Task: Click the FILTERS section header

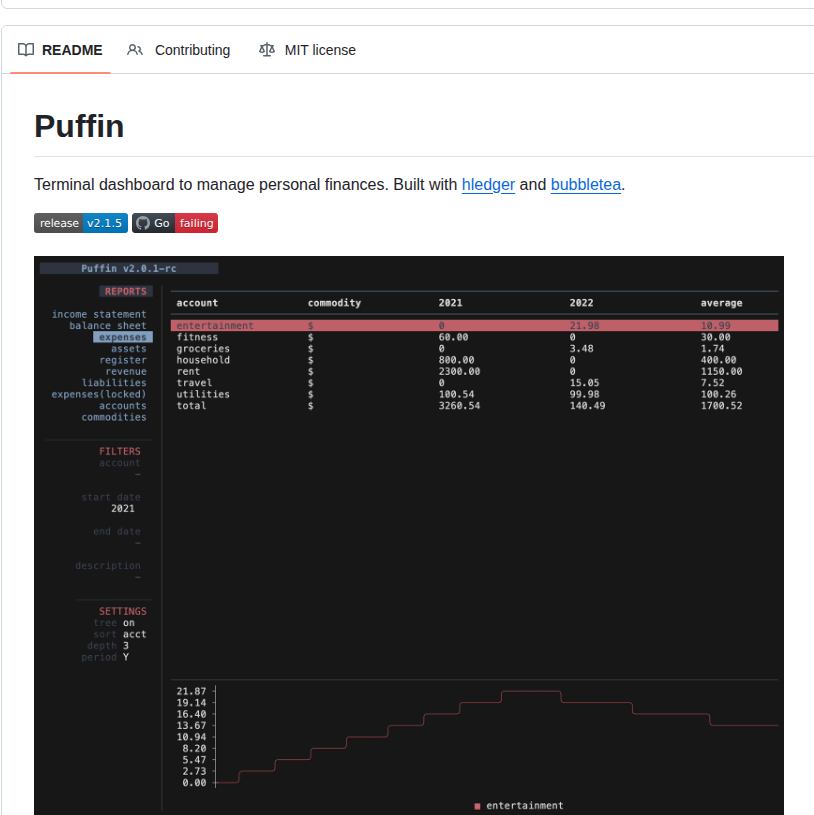Action: (120, 451)
